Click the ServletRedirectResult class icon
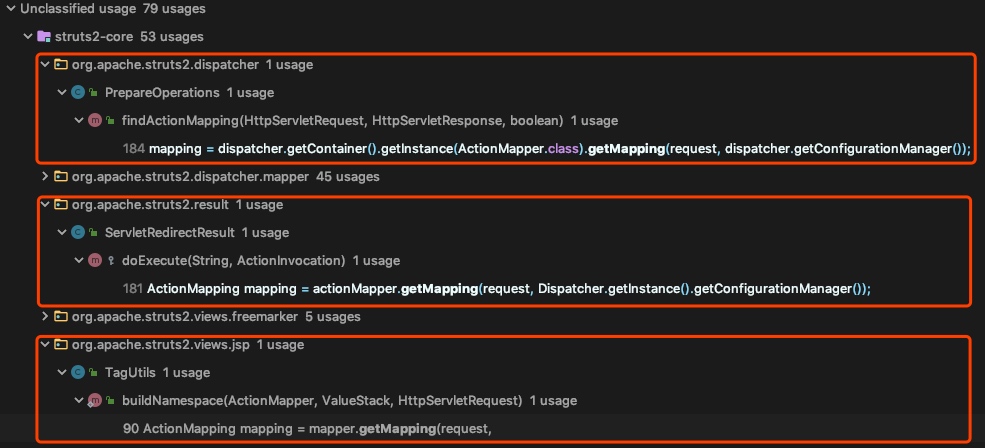This screenshot has width=985, height=448. [x=78, y=232]
